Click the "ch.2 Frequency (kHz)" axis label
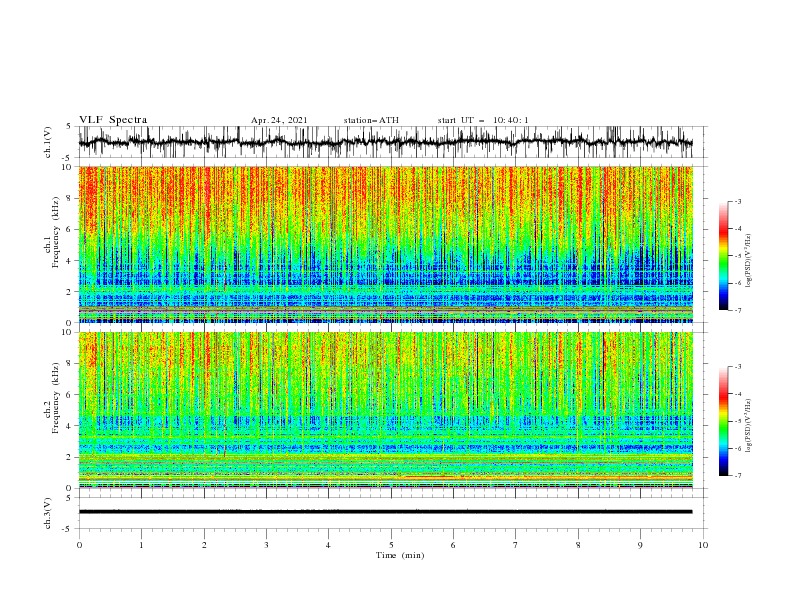 click(x=52, y=397)
